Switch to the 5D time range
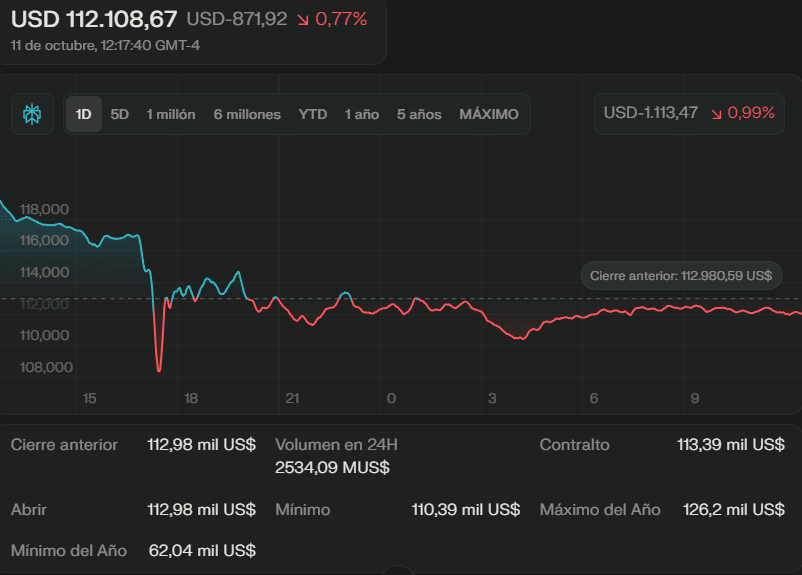802x575 pixels. pos(120,114)
